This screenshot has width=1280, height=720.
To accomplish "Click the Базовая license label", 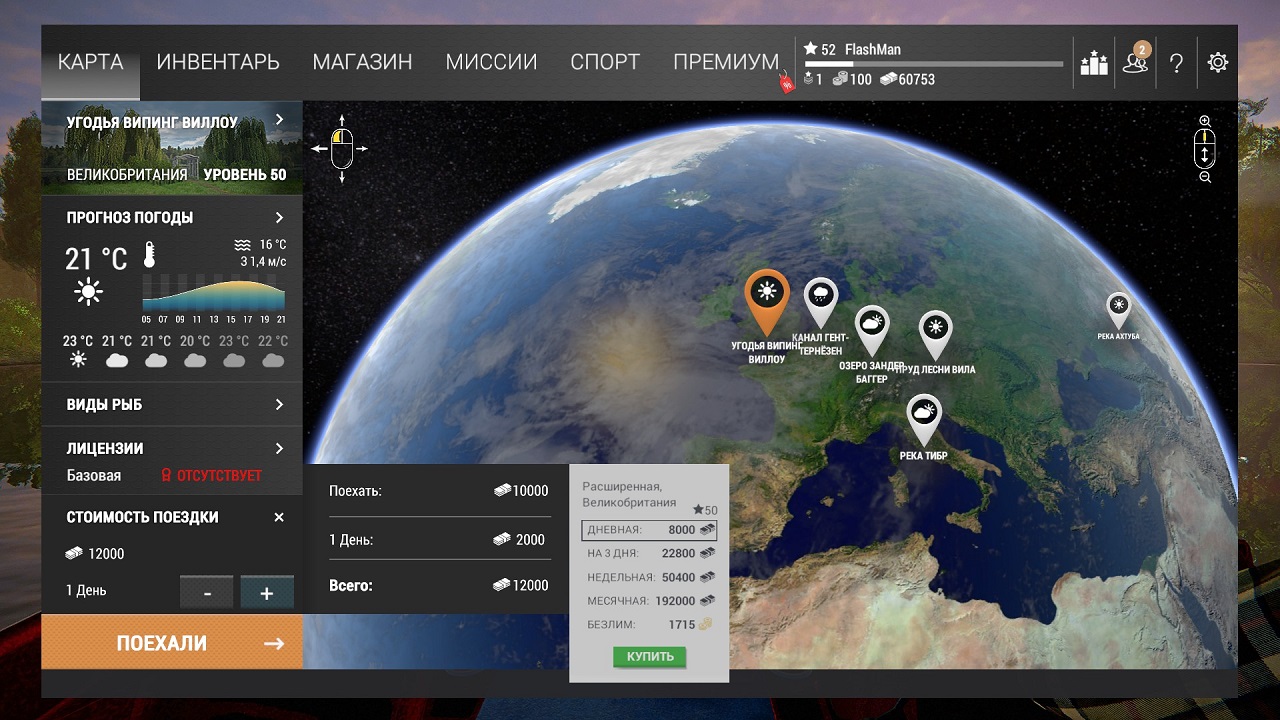I will tap(94, 475).
